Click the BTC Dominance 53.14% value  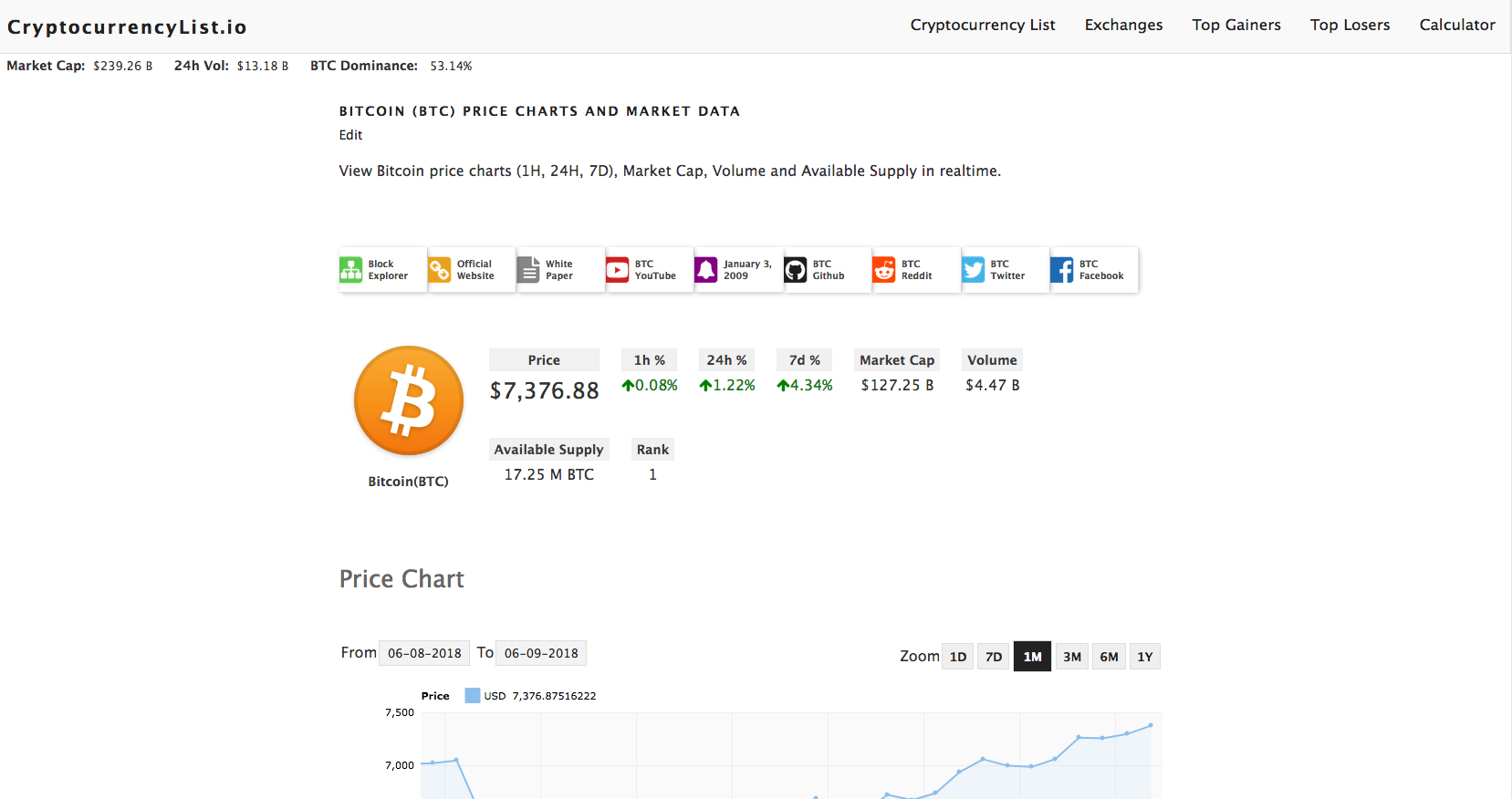(x=451, y=66)
